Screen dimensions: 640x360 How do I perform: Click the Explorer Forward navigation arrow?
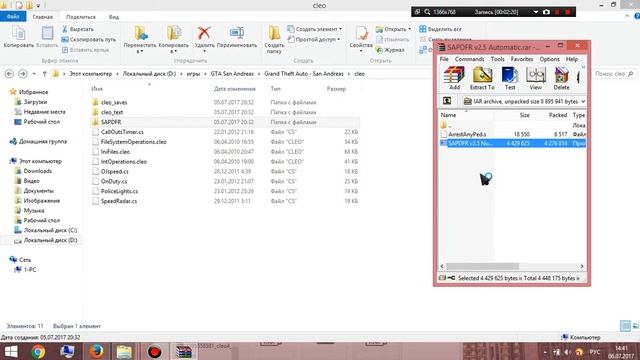pyautogui.click(x=22, y=74)
